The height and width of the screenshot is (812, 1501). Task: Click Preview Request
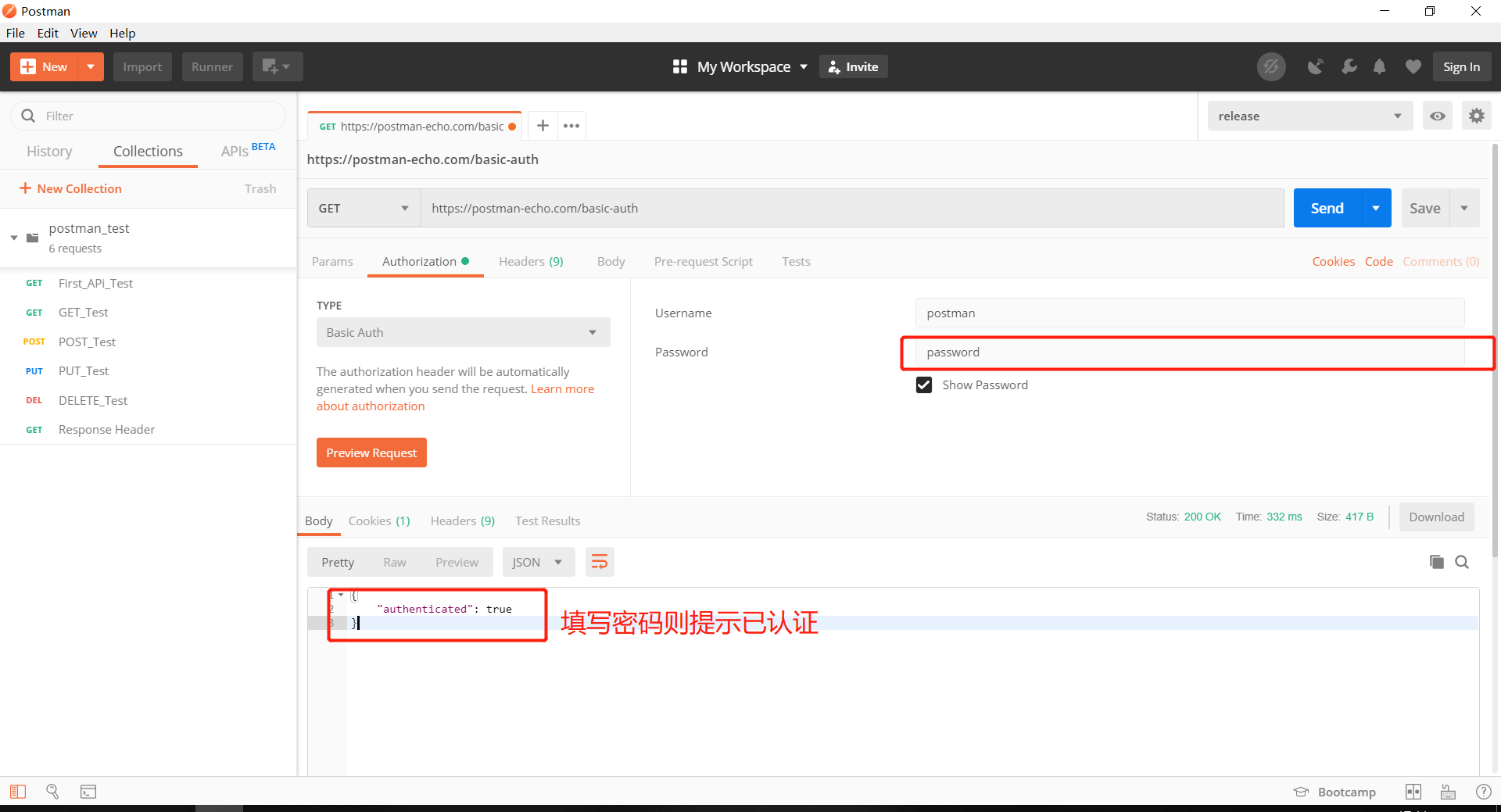pyautogui.click(x=371, y=453)
